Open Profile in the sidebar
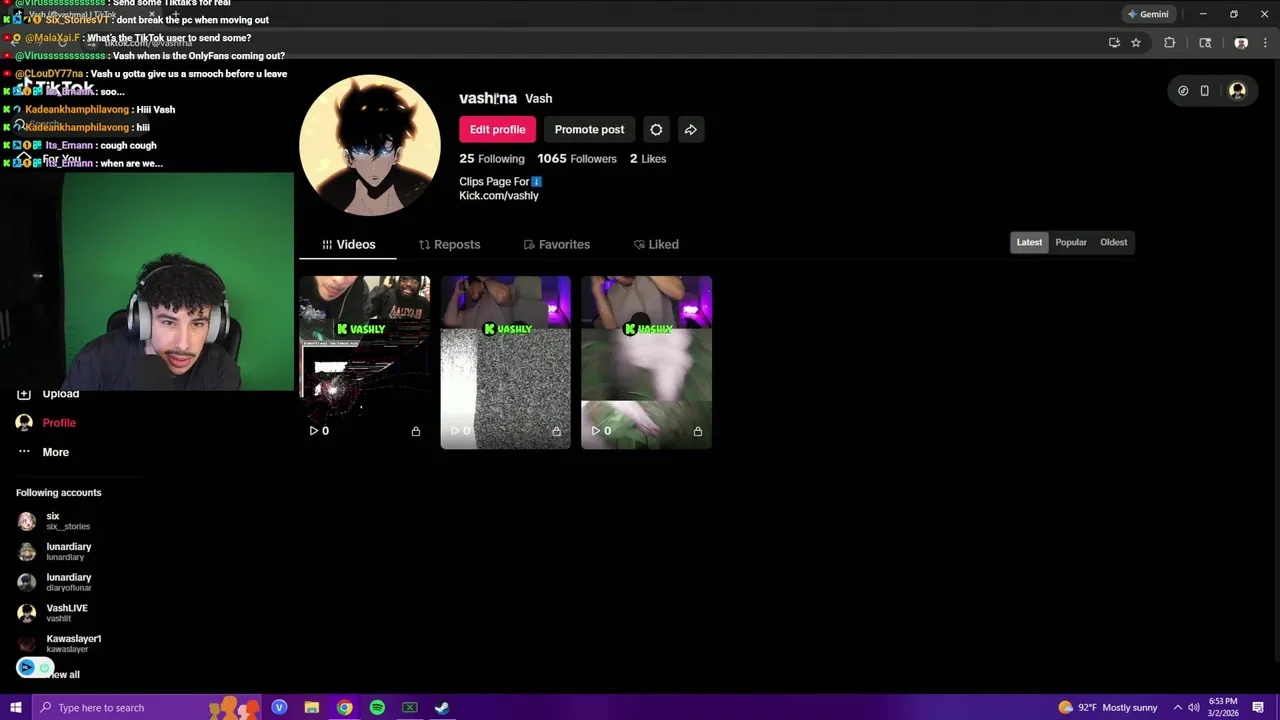Viewport: 1280px width, 720px height. pyautogui.click(x=46, y=423)
